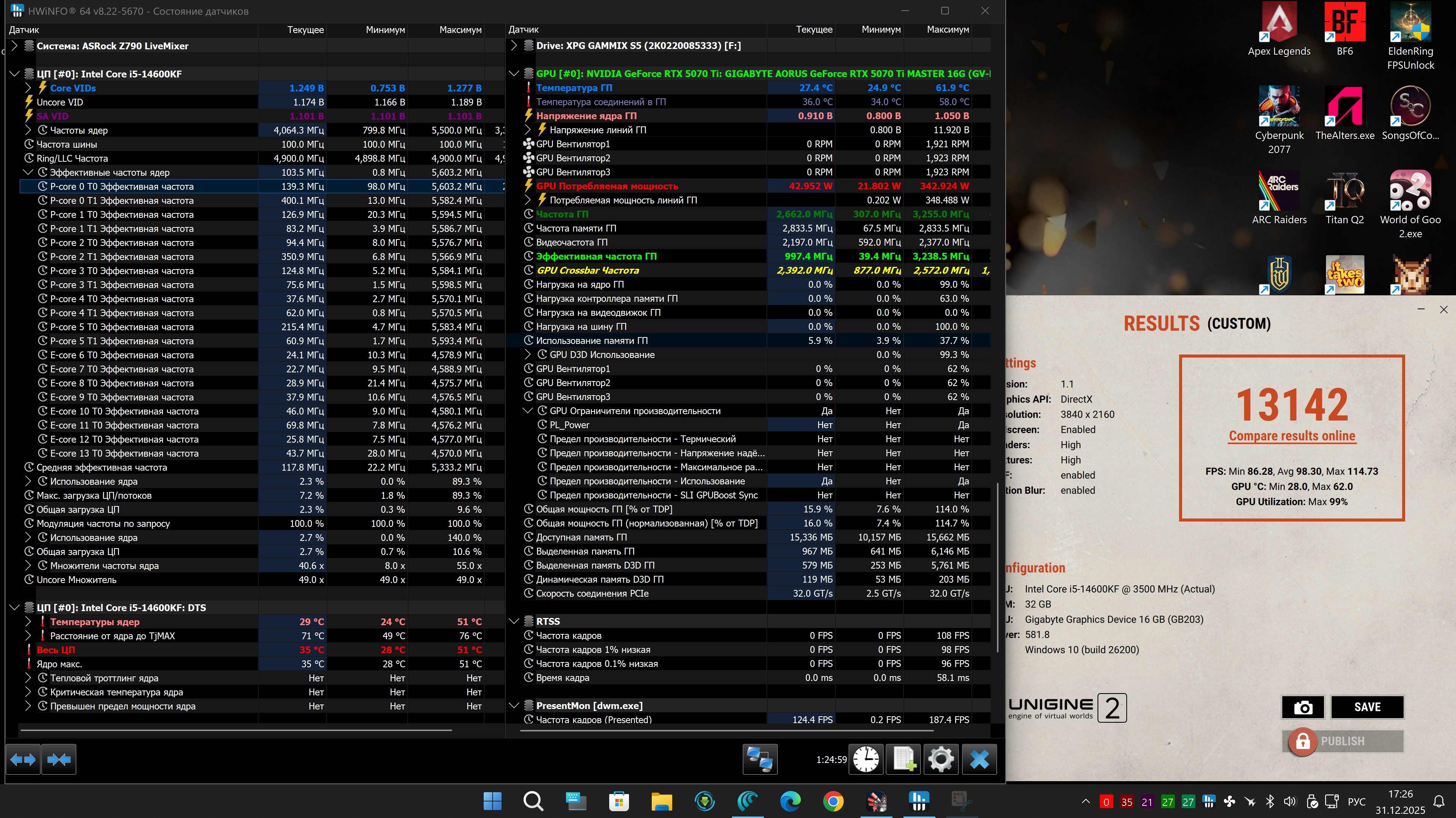
Task: Expand the Core VIDs sensor group
Action: point(28,88)
